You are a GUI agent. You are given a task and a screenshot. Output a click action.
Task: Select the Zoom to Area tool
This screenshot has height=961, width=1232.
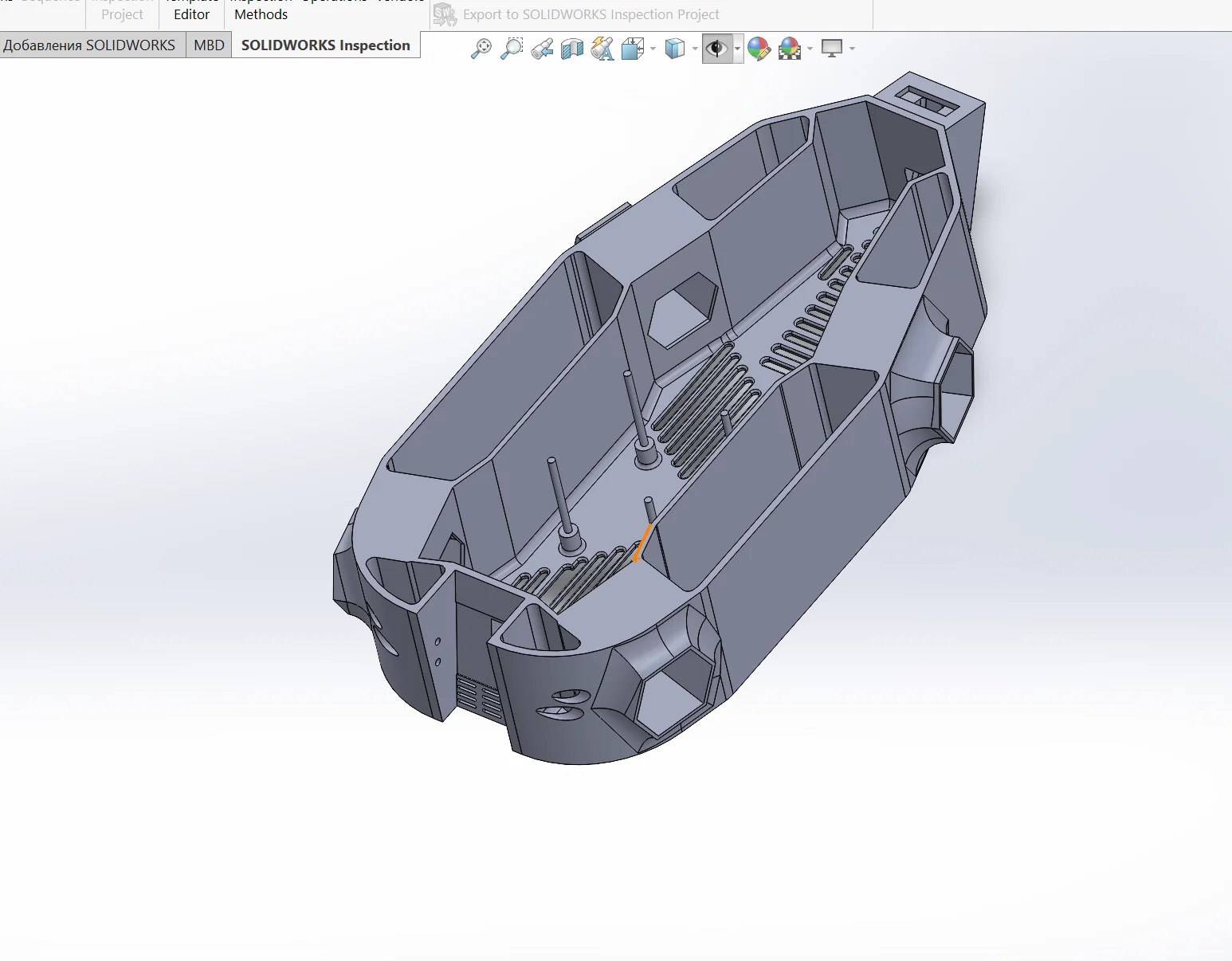[512, 49]
